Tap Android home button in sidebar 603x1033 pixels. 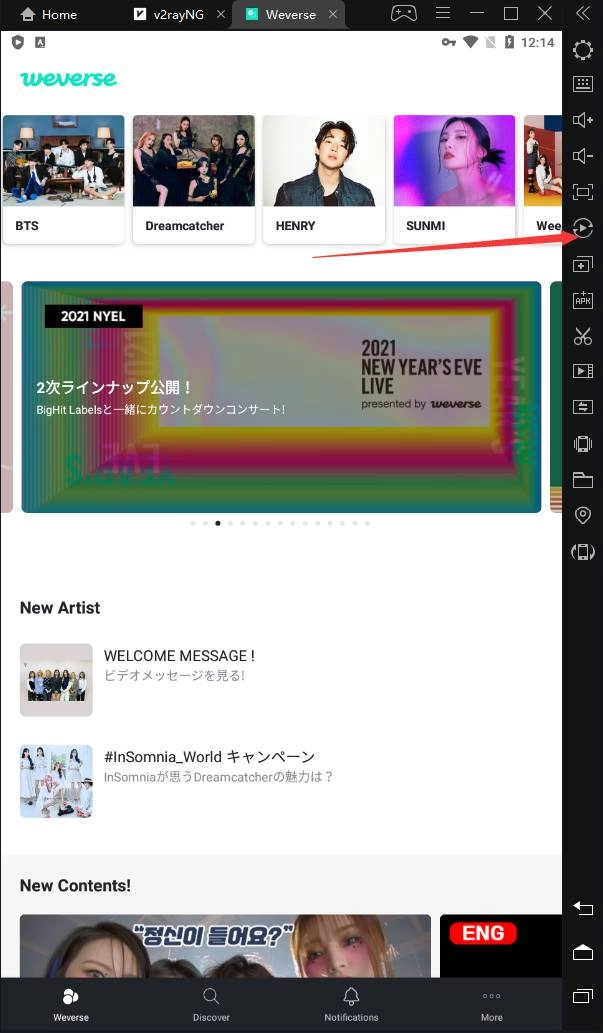pos(583,952)
